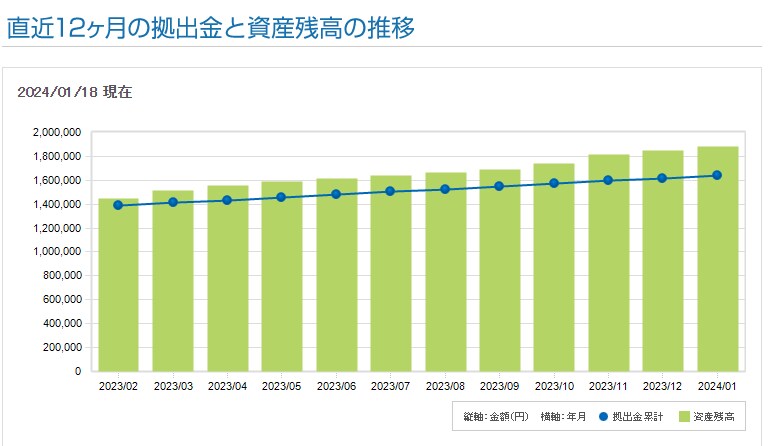768x446 pixels.
Task: Click the 2,000,000 y-axis label
Action: point(57,133)
